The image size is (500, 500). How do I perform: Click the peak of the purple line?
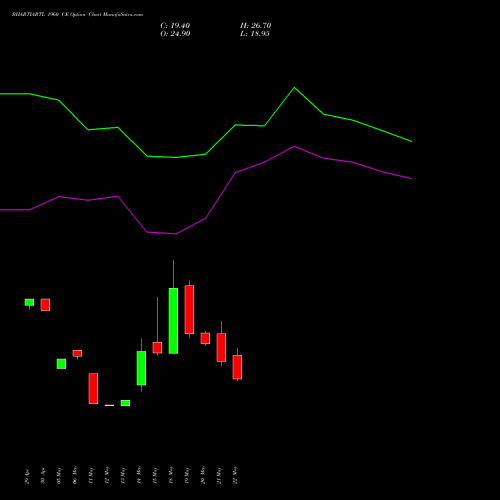click(x=294, y=146)
